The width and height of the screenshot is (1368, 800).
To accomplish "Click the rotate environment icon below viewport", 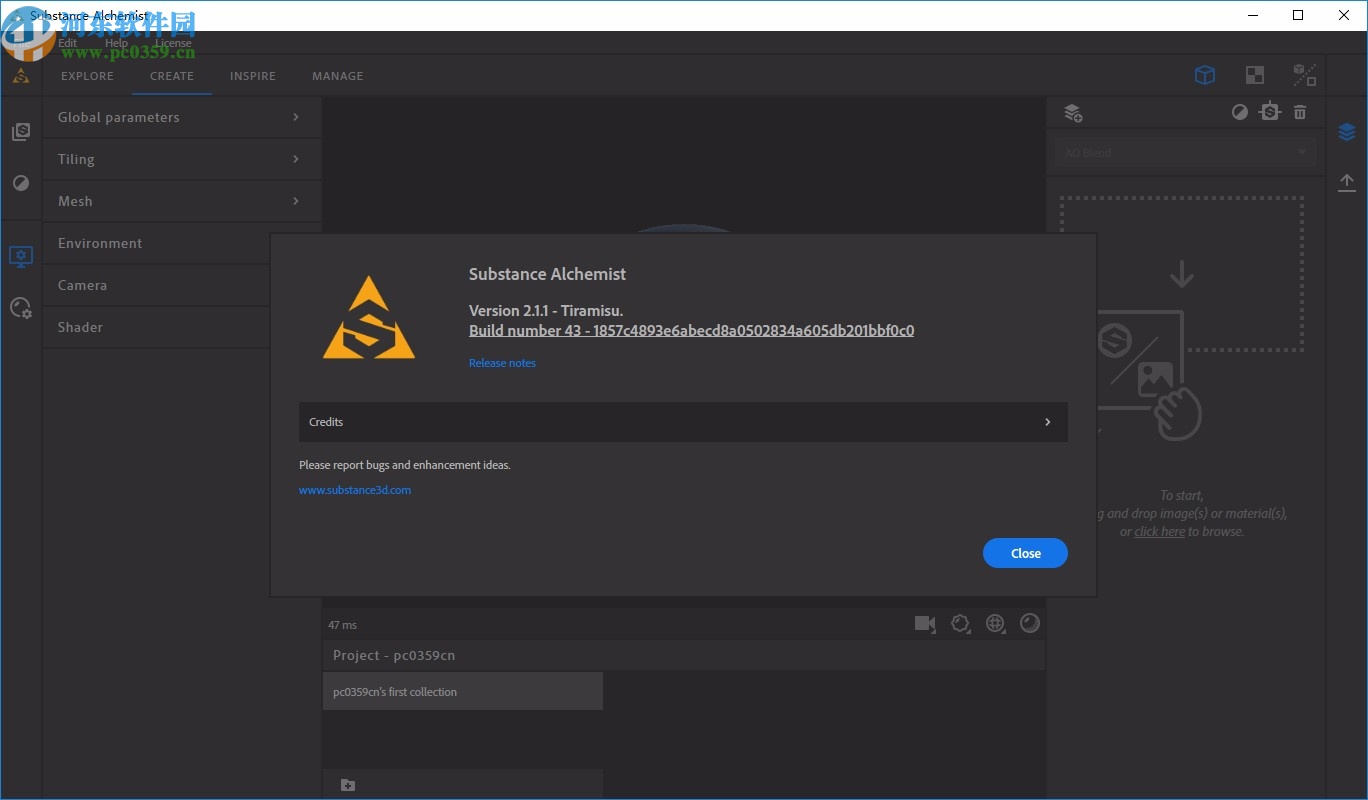I will (x=960, y=624).
